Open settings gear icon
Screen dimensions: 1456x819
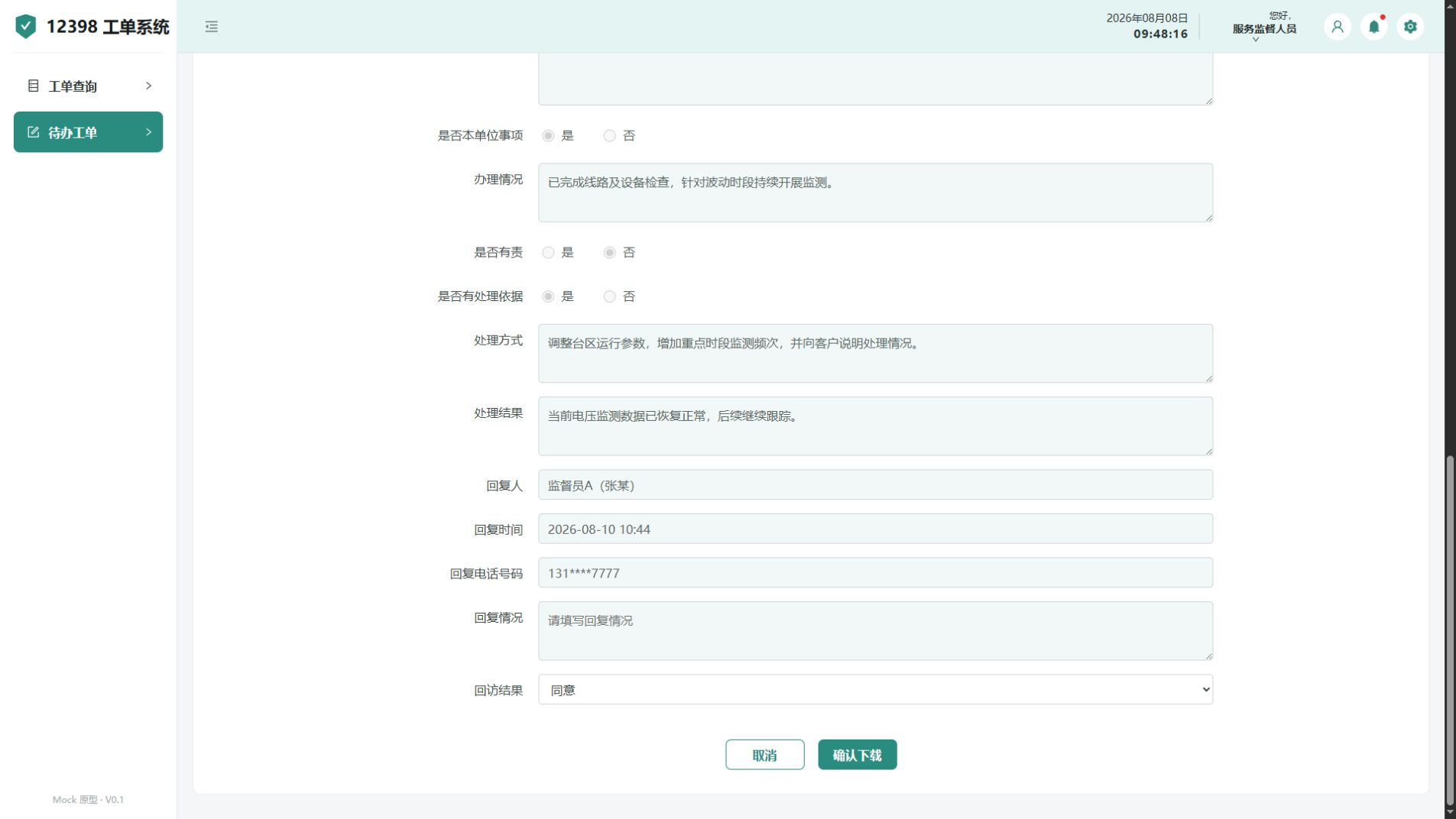click(x=1411, y=27)
